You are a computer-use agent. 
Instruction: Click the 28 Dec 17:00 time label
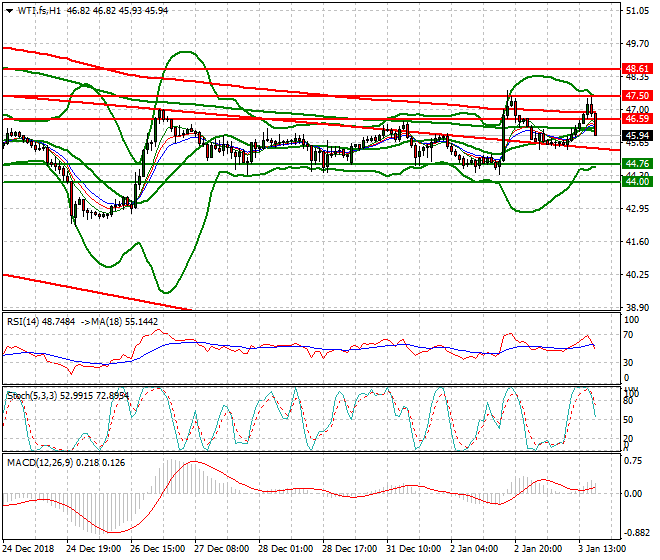(x=350, y=549)
